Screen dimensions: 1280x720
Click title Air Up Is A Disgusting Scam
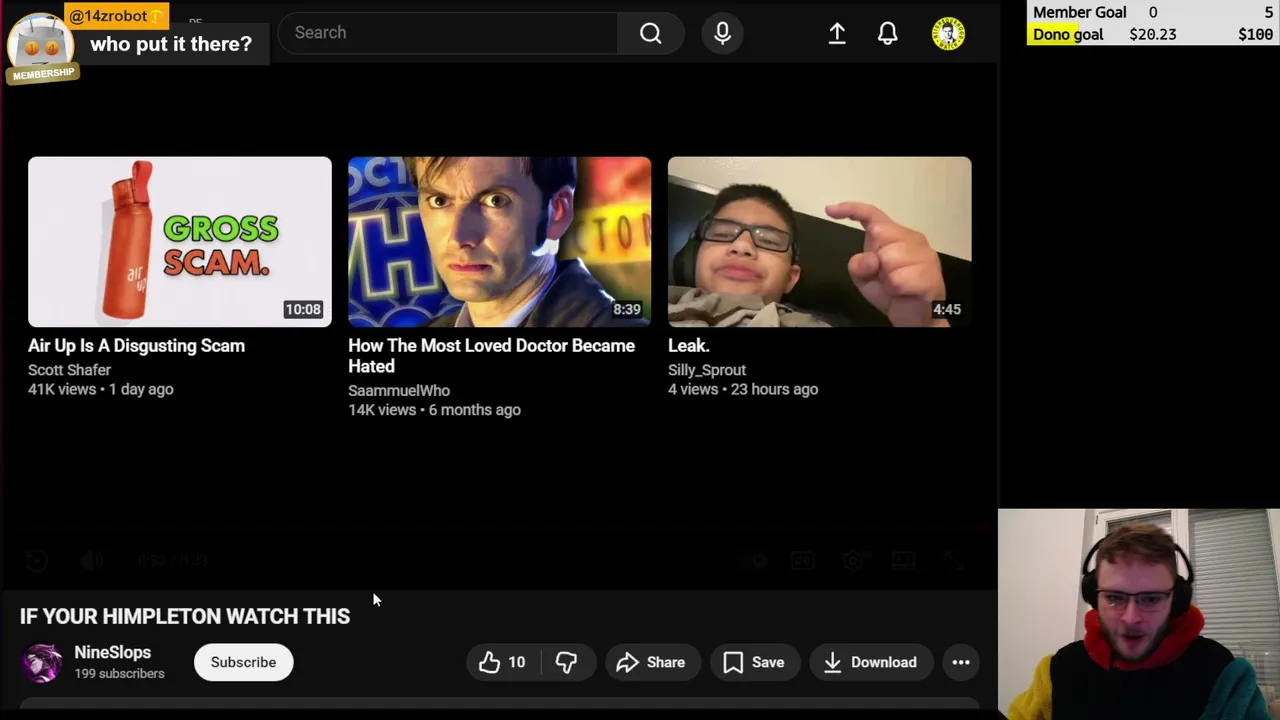coord(136,346)
